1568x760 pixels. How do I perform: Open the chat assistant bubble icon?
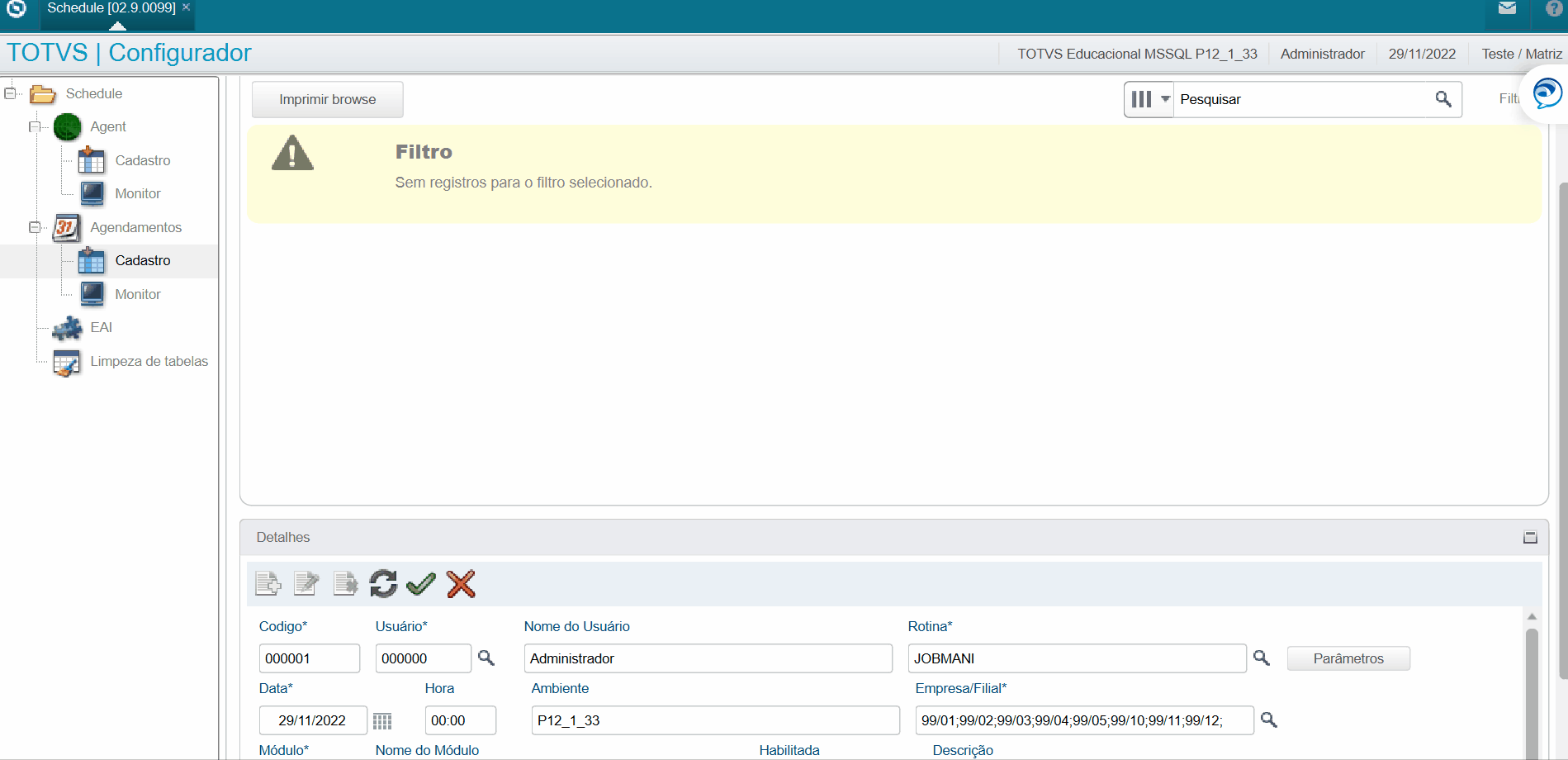(x=1547, y=93)
